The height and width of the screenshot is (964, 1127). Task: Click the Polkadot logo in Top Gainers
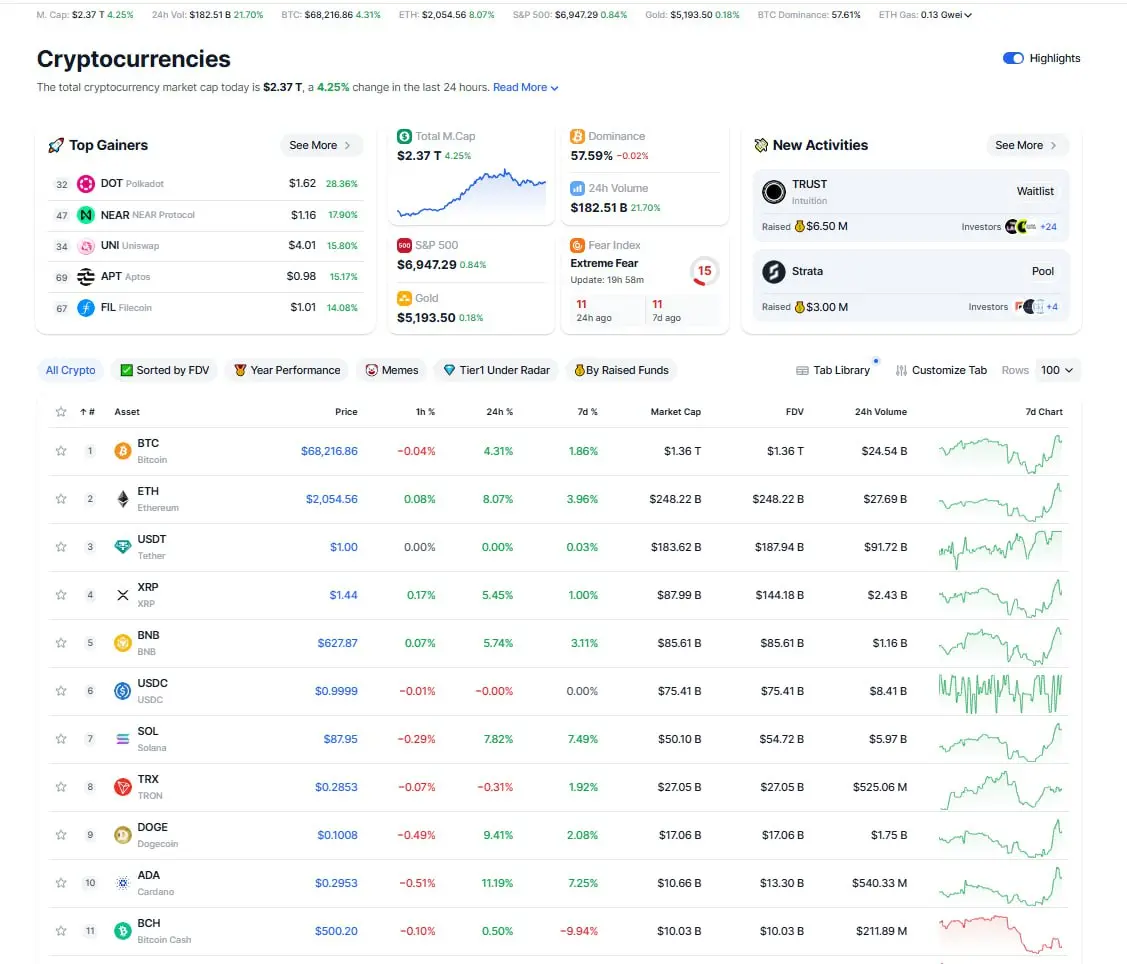pyautogui.click(x=86, y=184)
